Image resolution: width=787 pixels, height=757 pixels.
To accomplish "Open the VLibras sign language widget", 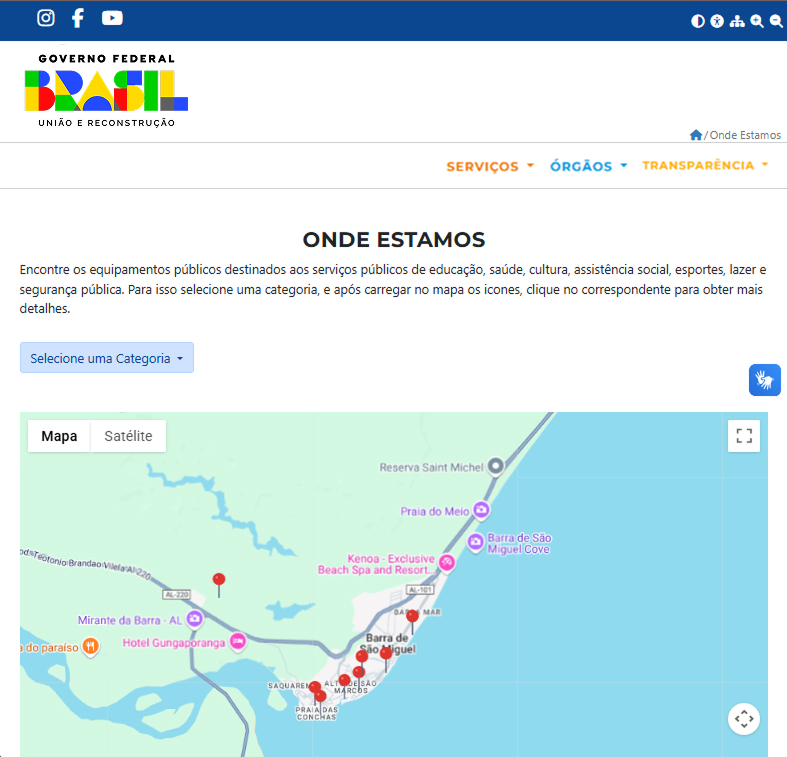I will 764,380.
